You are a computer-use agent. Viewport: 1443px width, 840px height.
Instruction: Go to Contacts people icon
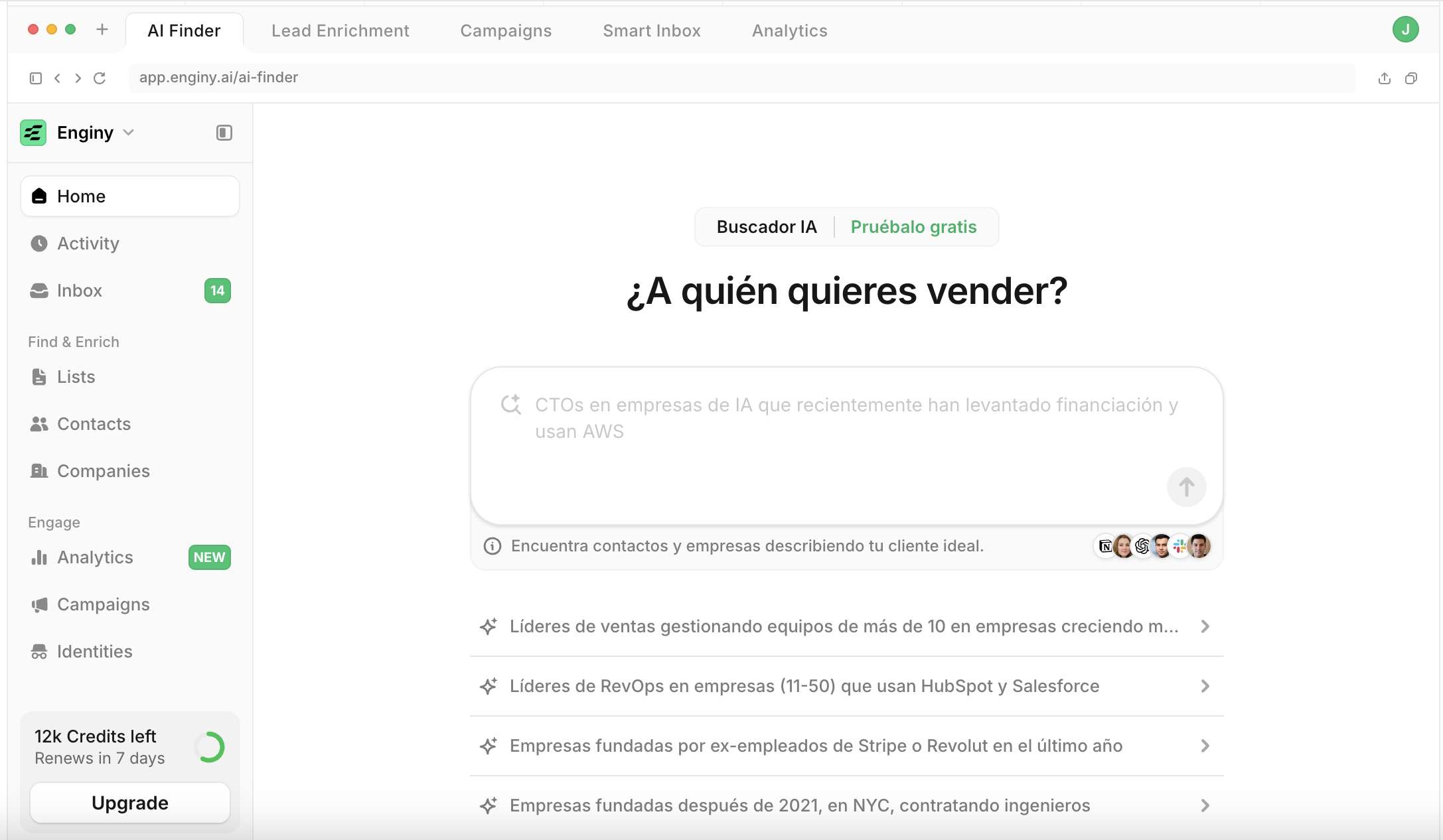click(x=39, y=424)
